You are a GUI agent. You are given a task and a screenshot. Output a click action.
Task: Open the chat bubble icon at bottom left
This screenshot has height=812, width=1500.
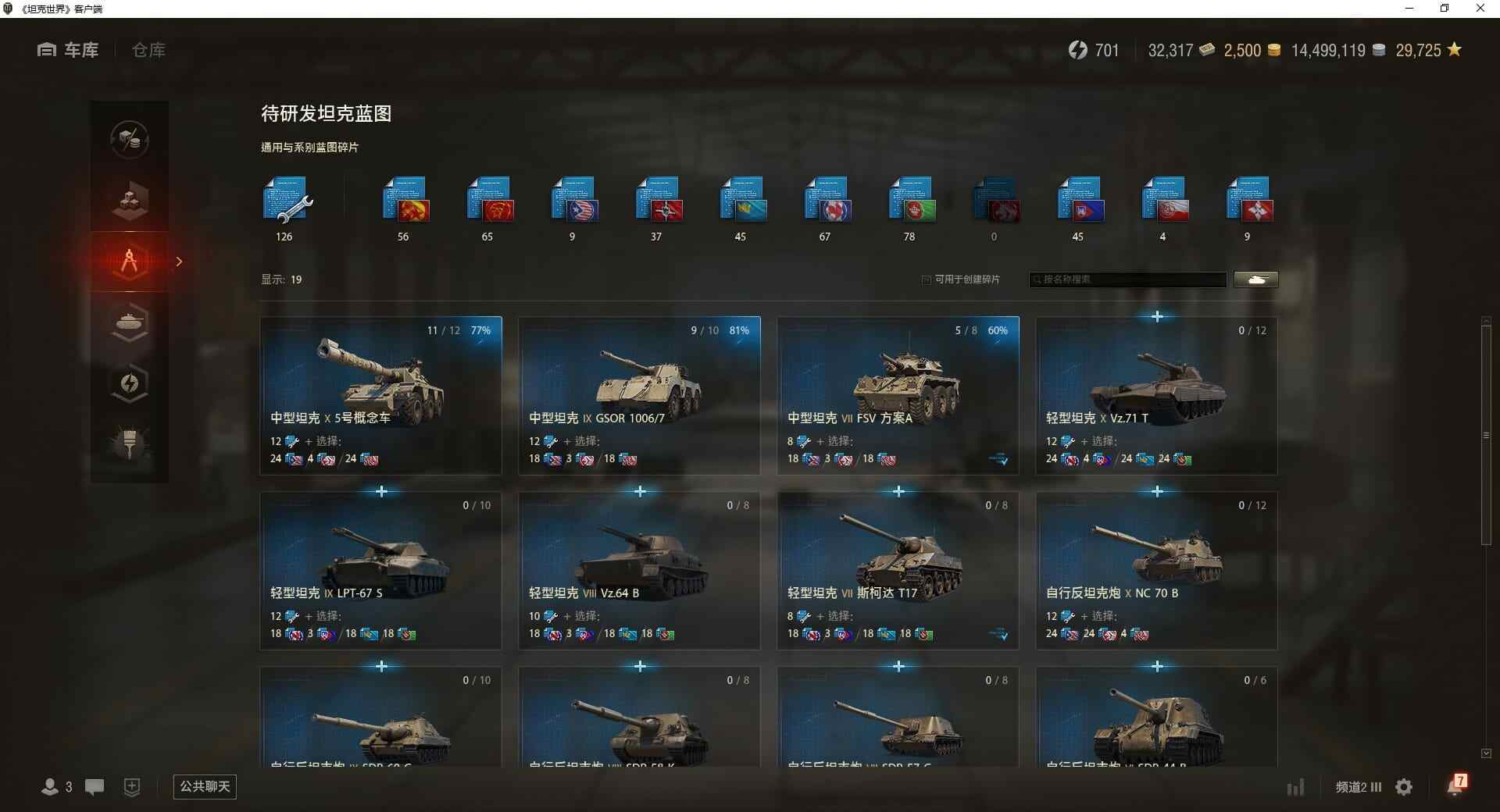[95, 787]
